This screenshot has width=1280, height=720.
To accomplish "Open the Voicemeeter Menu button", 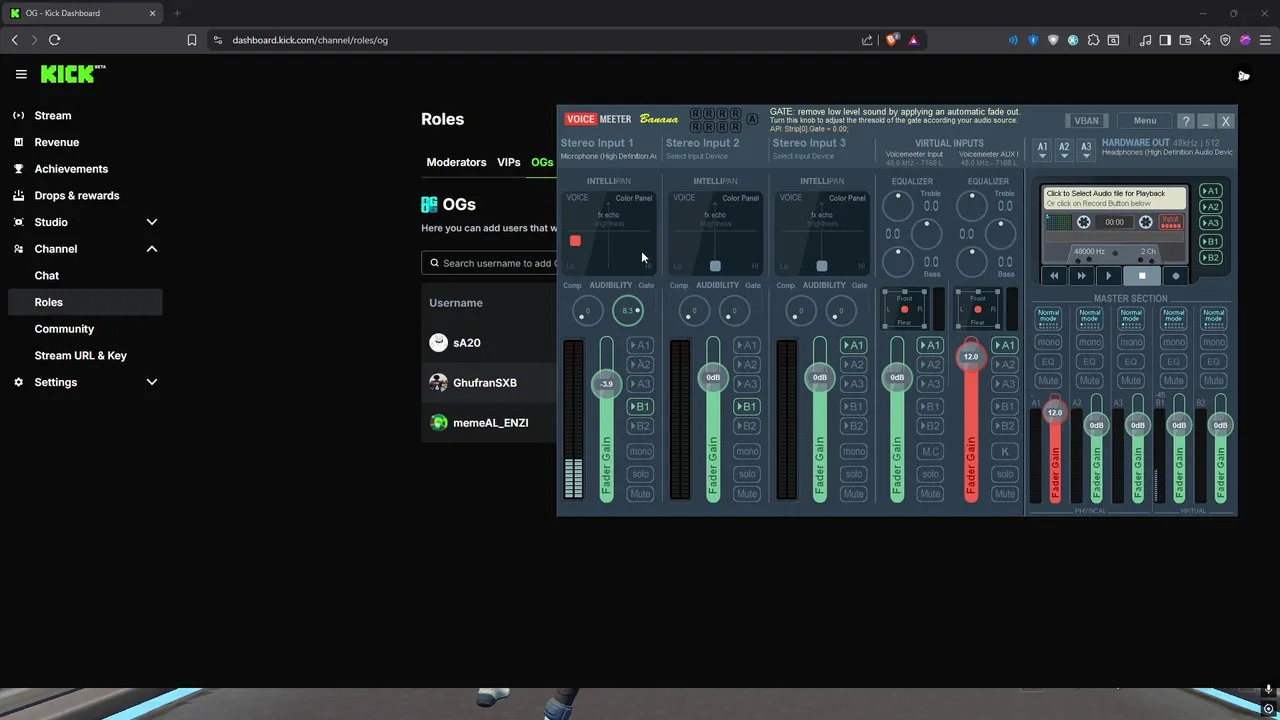I will tap(1145, 121).
